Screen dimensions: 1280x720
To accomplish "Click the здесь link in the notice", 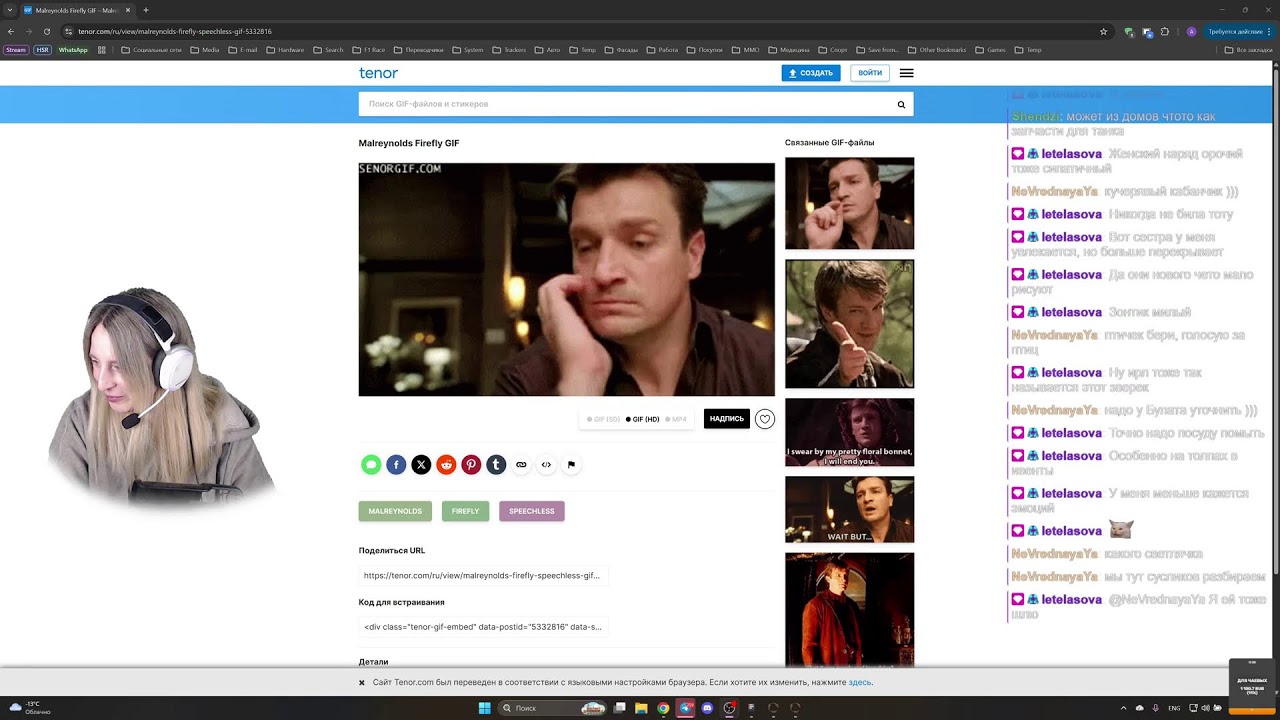I will coord(860,682).
